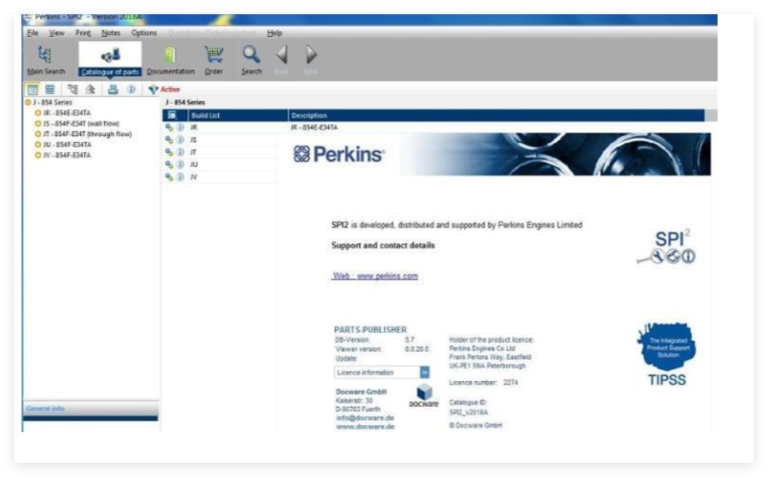Open the Documentation section
The height and width of the screenshot is (477, 768).
170,60
